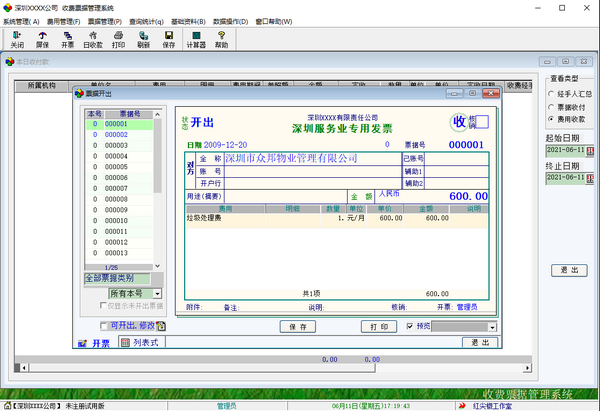Image resolution: width=600 pixels, height=411 pixels.
Task: Toggle the 可开出.修改 checkbox
Action: pos(105,326)
